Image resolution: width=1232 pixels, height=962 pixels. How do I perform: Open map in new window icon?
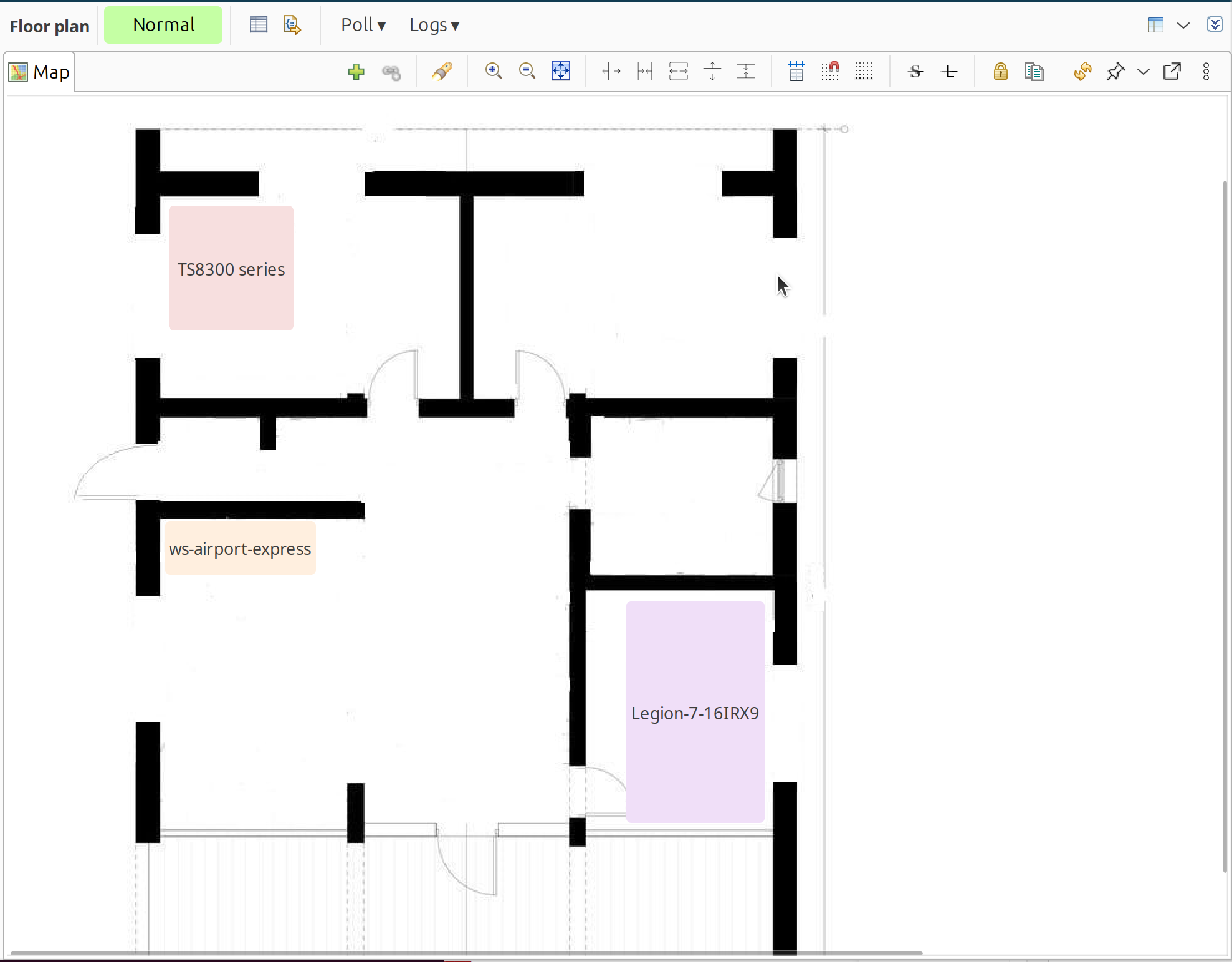tap(1172, 71)
